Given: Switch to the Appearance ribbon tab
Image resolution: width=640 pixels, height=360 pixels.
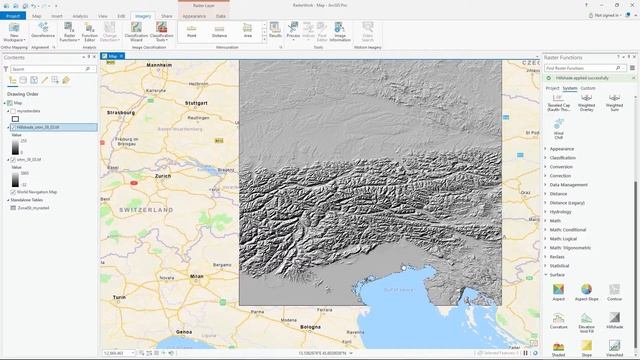Looking at the screenshot, I should [x=194, y=16].
